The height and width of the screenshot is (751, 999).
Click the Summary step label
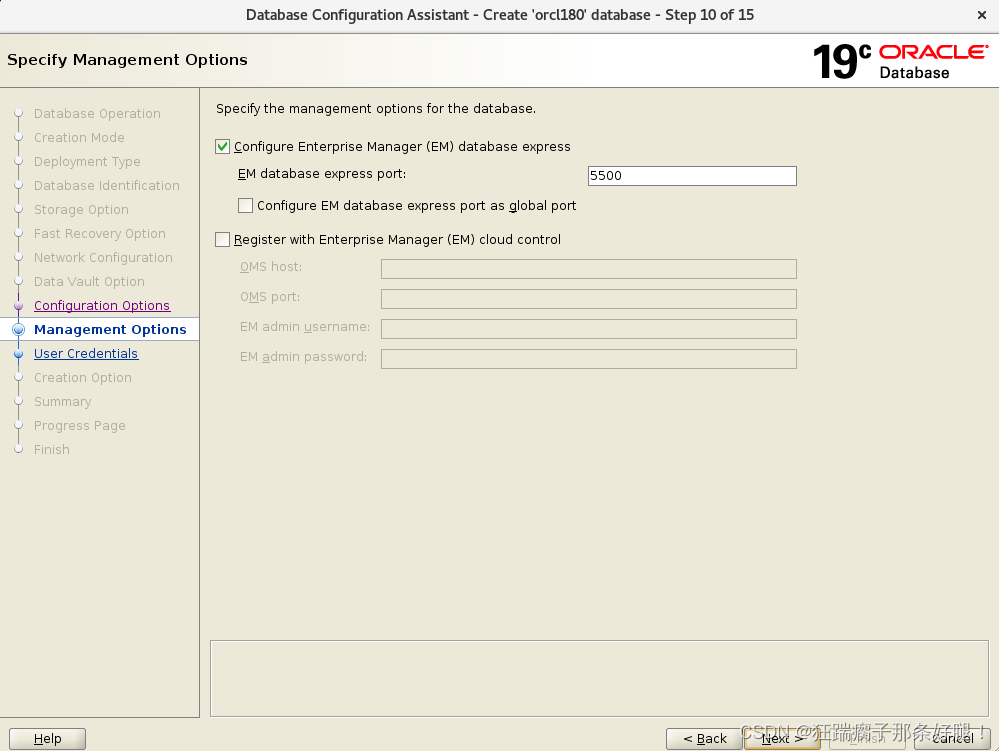click(x=62, y=402)
